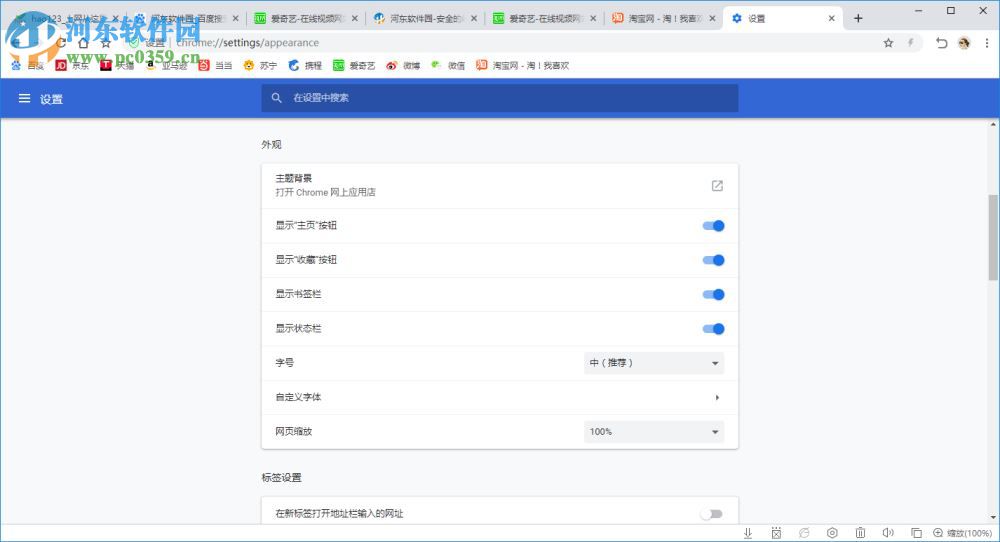Open the 淘宝网 bookmark in bookmarks bar
Screen dimensions: 1000x542
click(522, 65)
